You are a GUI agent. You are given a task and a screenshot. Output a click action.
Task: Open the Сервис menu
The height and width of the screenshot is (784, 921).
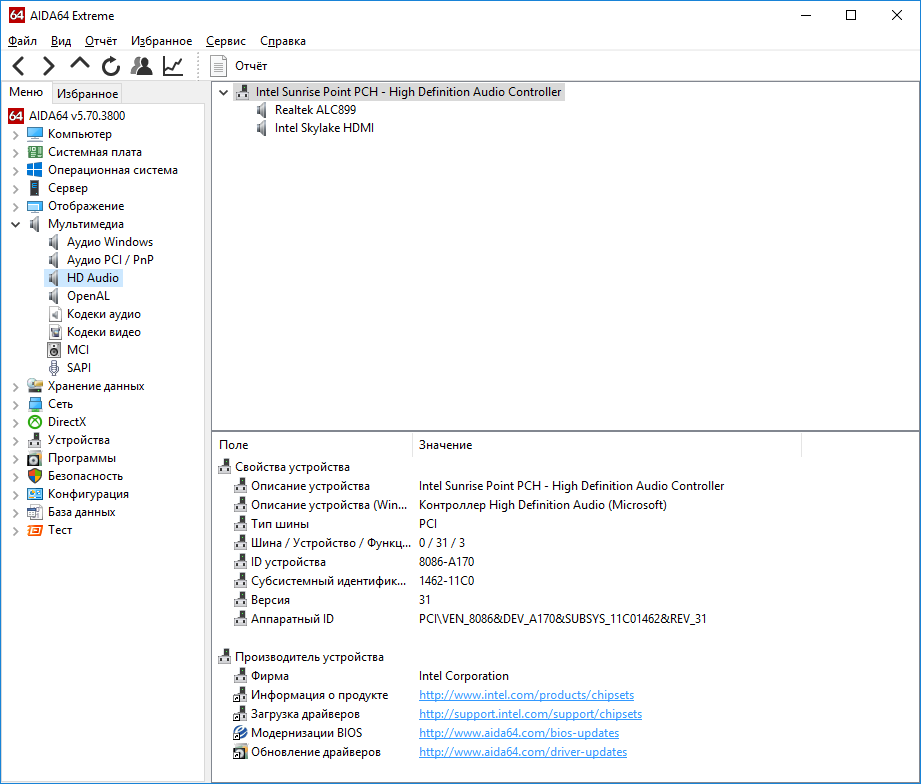(226, 41)
